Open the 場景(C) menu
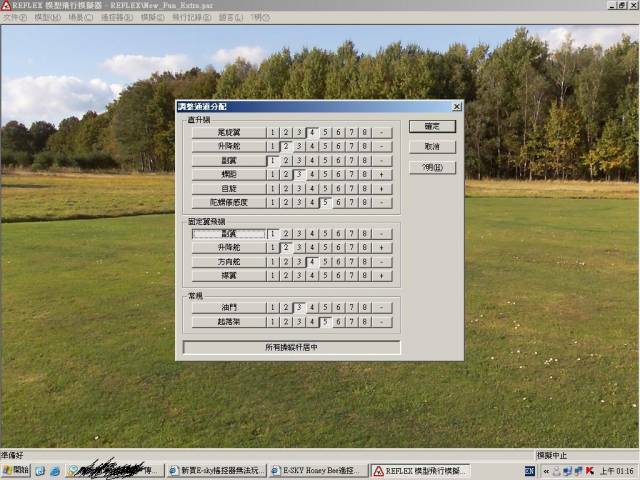640x480 pixels. pyautogui.click(x=80, y=18)
